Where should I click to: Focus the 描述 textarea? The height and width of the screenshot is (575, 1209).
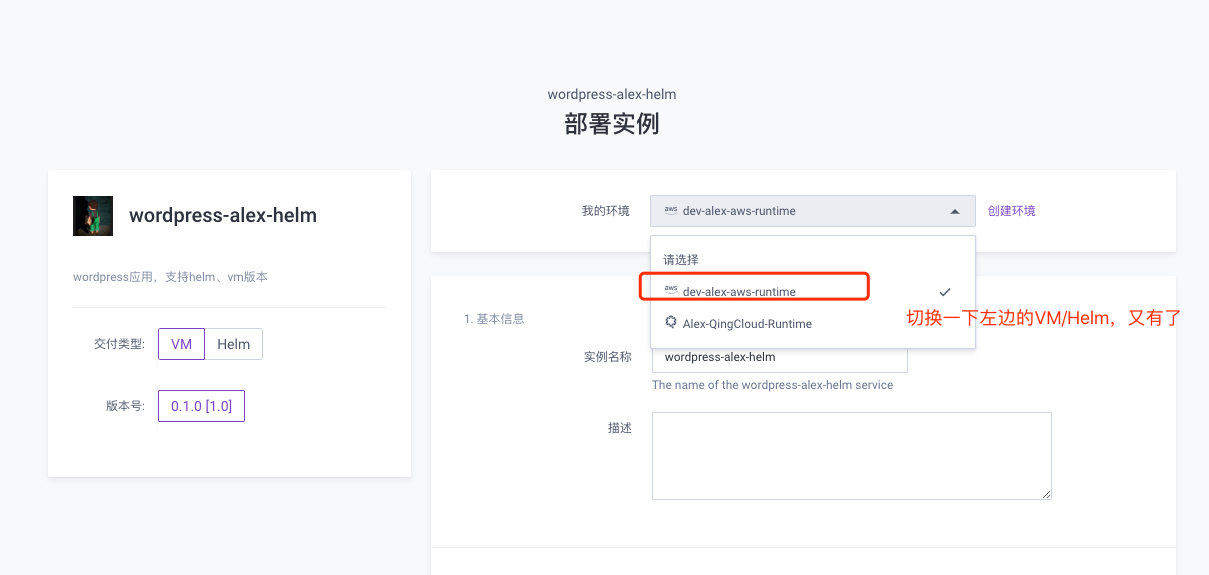pos(852,456)
